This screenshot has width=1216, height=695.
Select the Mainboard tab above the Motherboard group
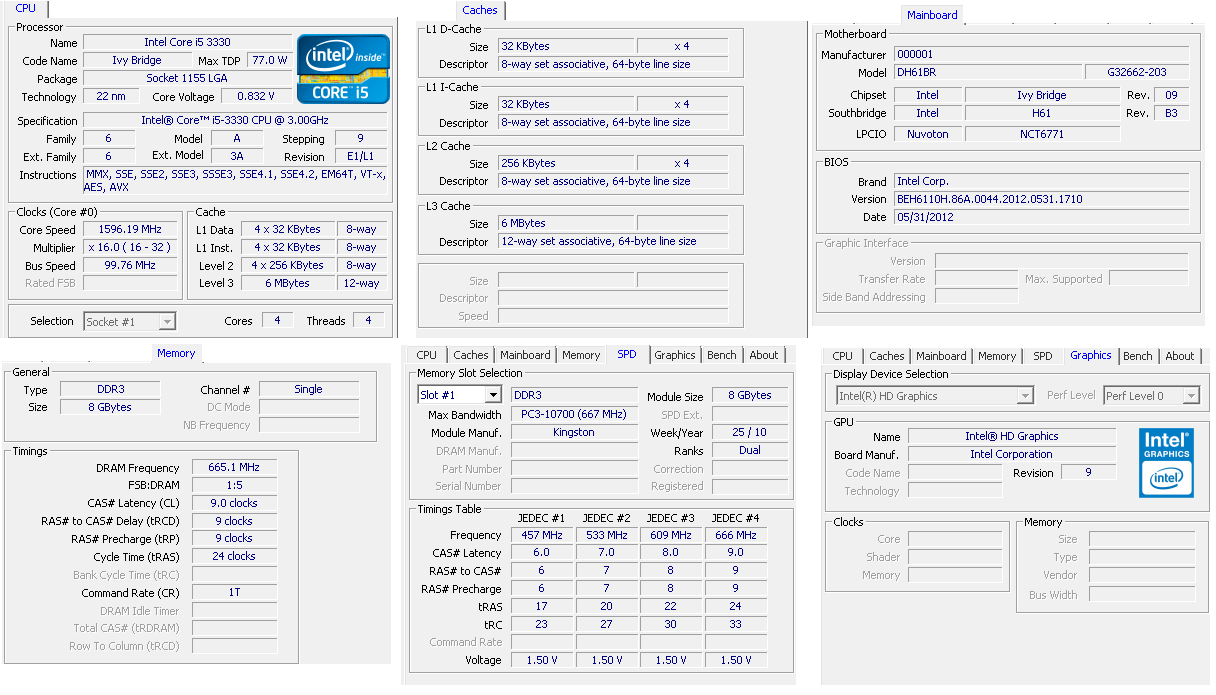tap(932, 15)
